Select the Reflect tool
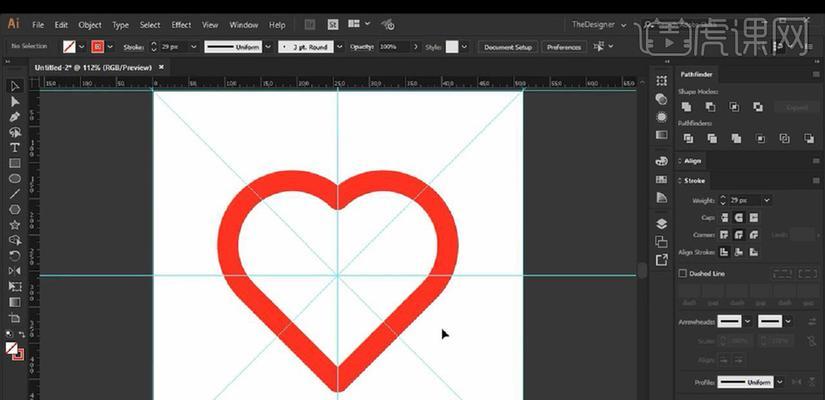This screenshot has width=825, height=400. pos(15,271)
